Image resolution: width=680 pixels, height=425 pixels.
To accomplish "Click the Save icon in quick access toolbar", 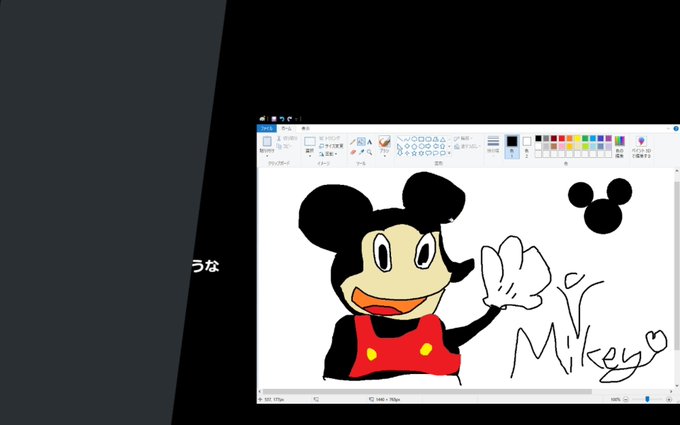I will (274, 119).
